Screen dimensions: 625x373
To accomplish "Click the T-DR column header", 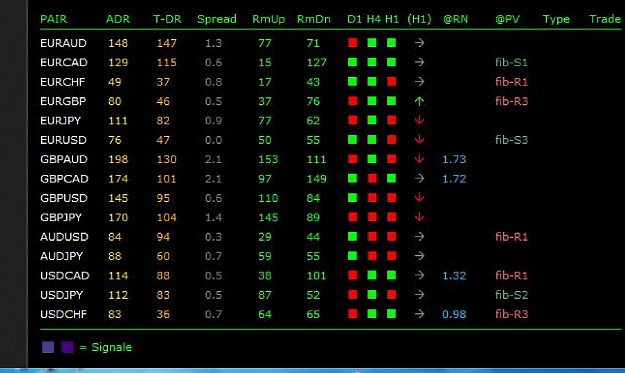I will pyautogui.click(x=167, y=19).
